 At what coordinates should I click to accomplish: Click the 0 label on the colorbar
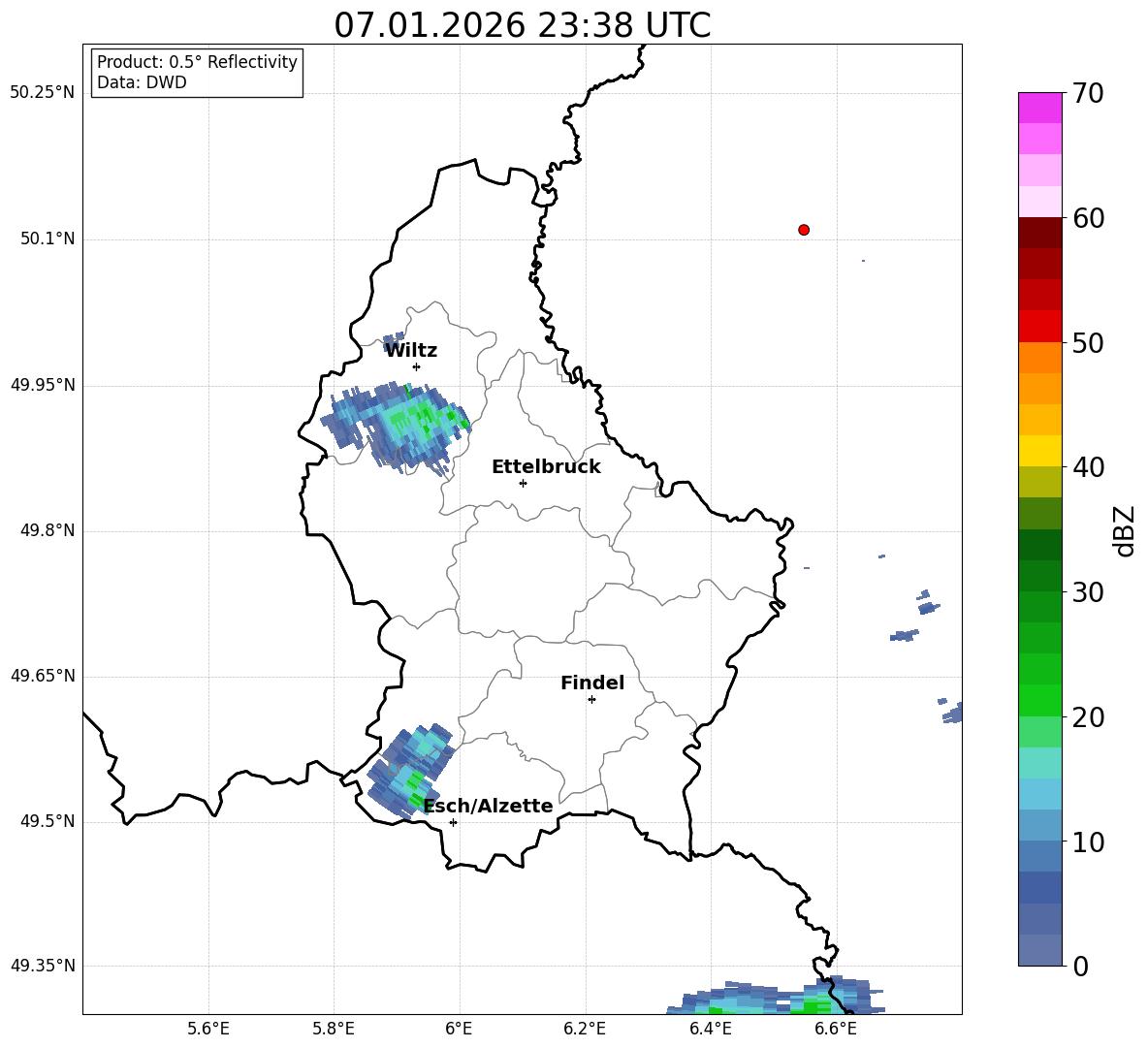click(1080, 966)
